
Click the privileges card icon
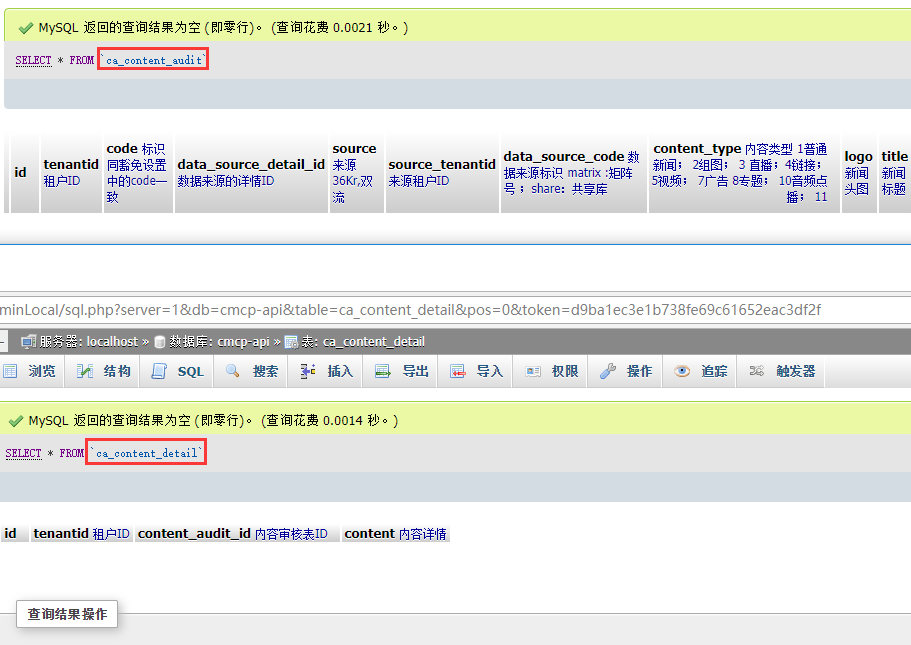[533, 371]
